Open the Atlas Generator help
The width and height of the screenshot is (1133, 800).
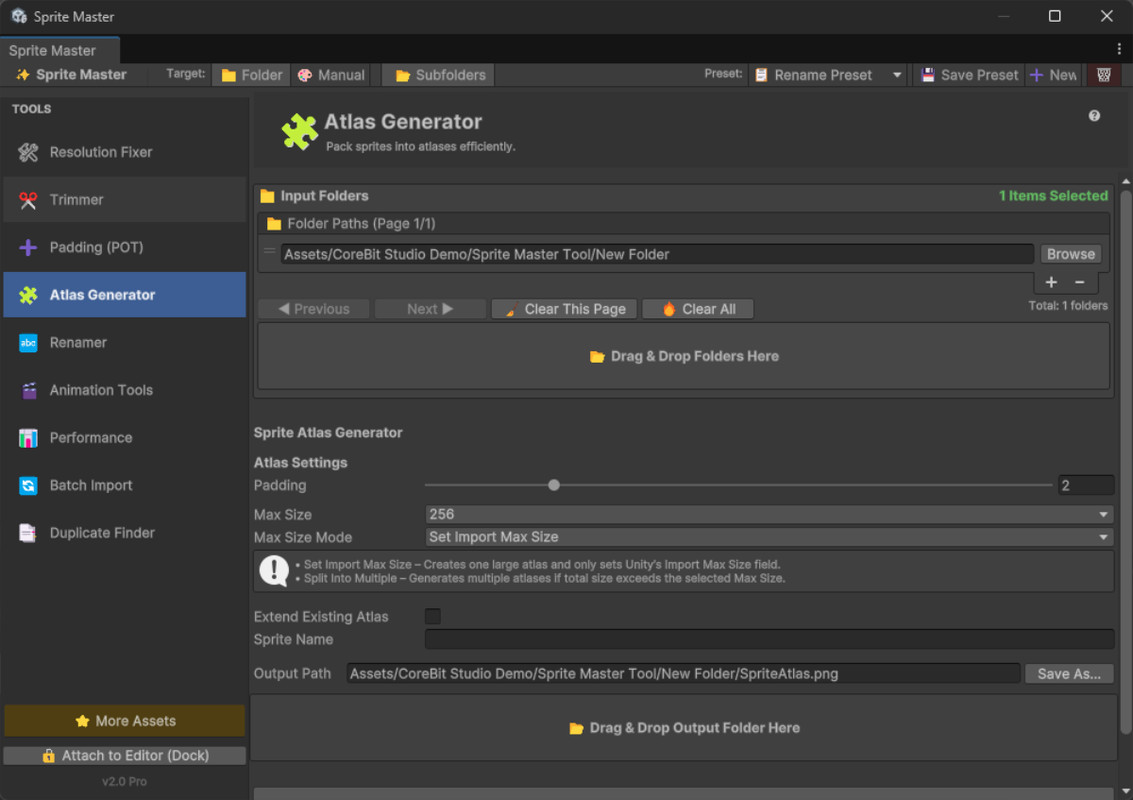click(1094, 115)
